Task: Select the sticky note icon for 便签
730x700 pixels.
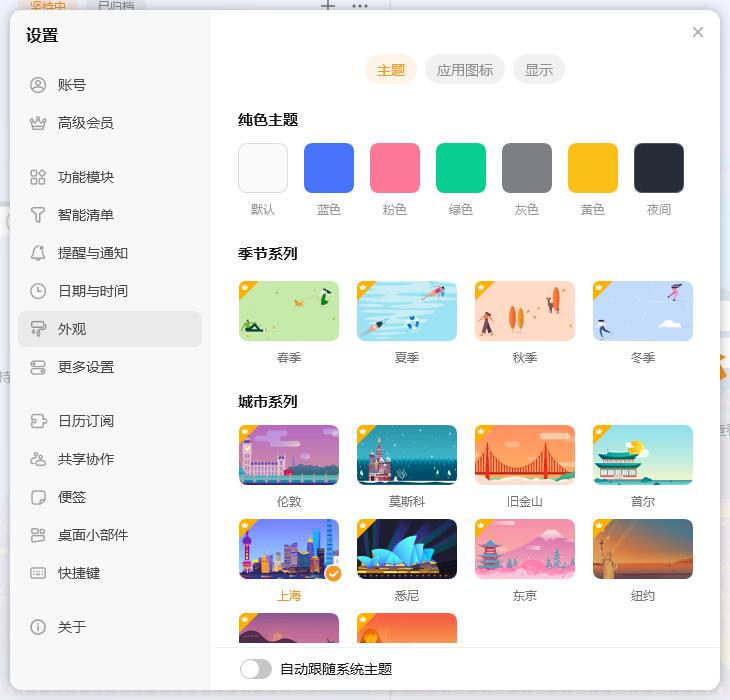Action: pyautogui.click(x=38, y=498)
